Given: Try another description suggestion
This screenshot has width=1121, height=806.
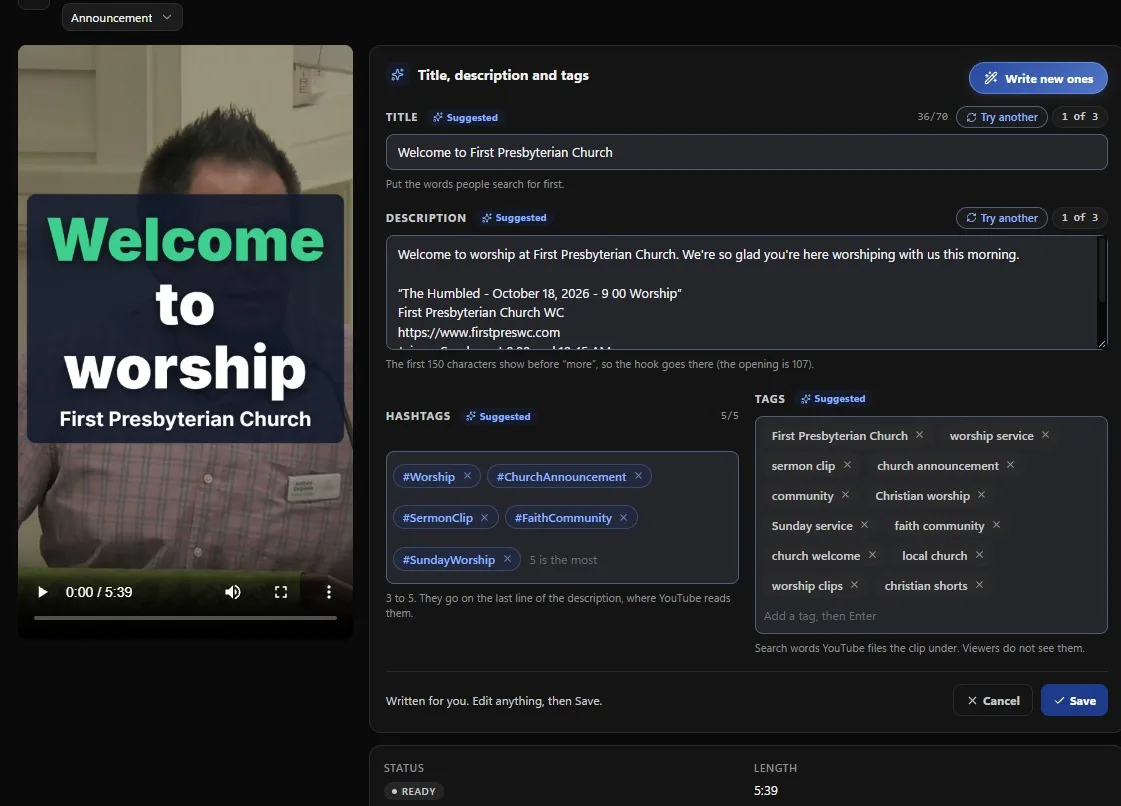Looking at the screenshot, I should click(1002, 217).
